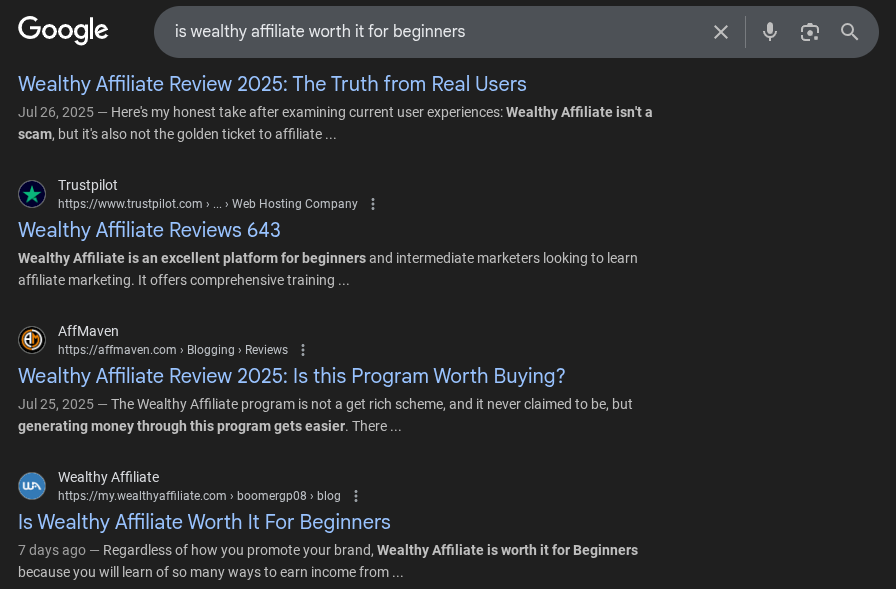Open 'Wealthy Affiliate Reviews 643' result
896x589 pixels.
click(x=149, y=230)
